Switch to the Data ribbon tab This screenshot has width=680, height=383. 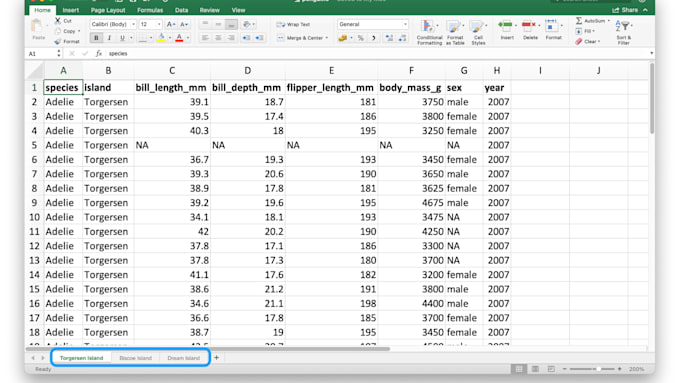click(x=181, y=10)
